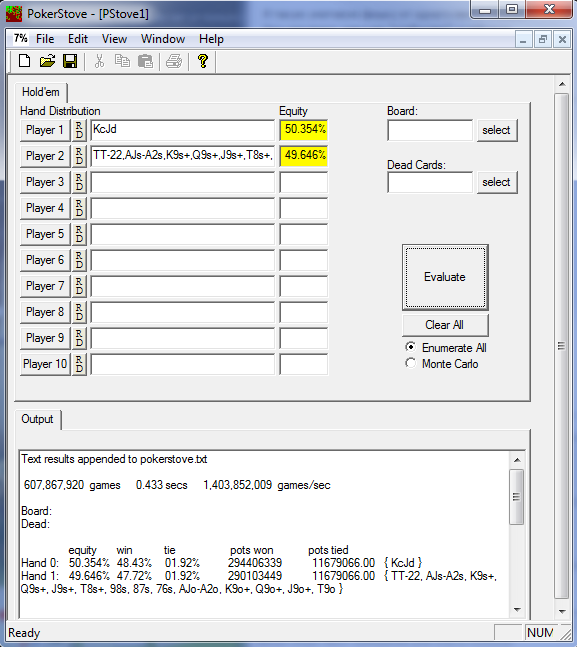Click the Player 5 button
577x647 pixels.
45,234
